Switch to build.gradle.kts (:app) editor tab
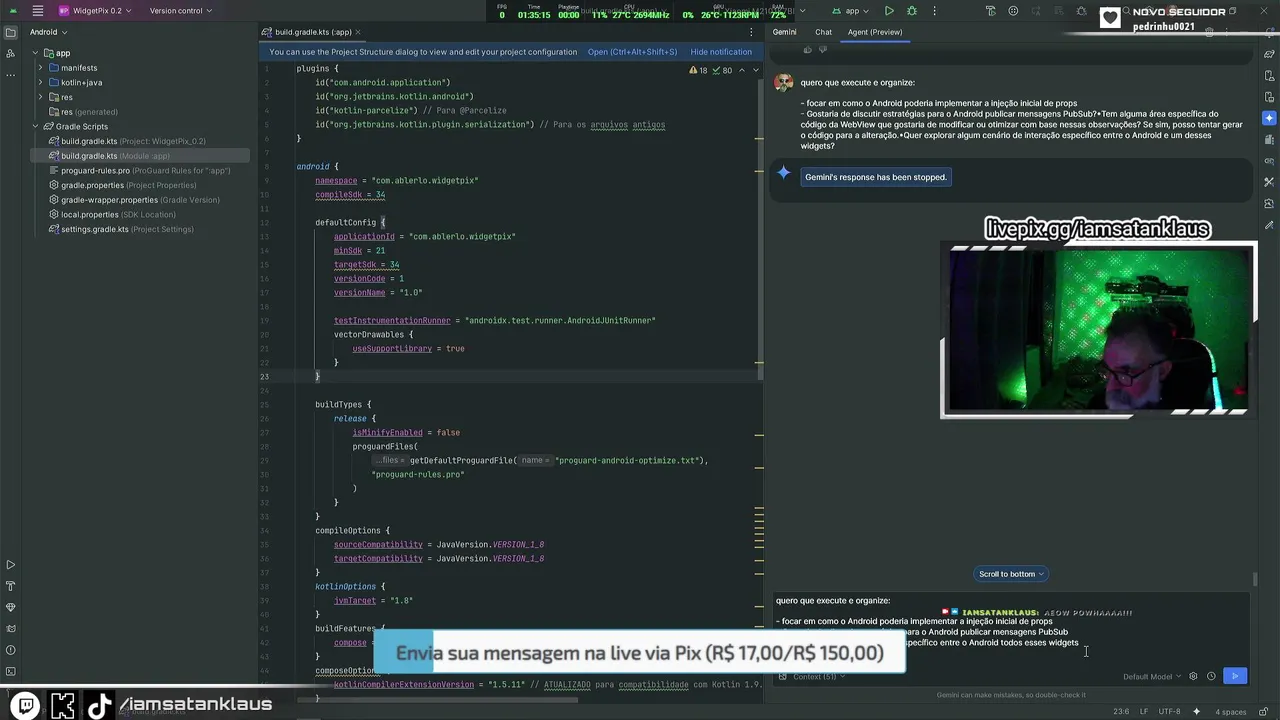1280x720 pixels. tap(313, 32)
